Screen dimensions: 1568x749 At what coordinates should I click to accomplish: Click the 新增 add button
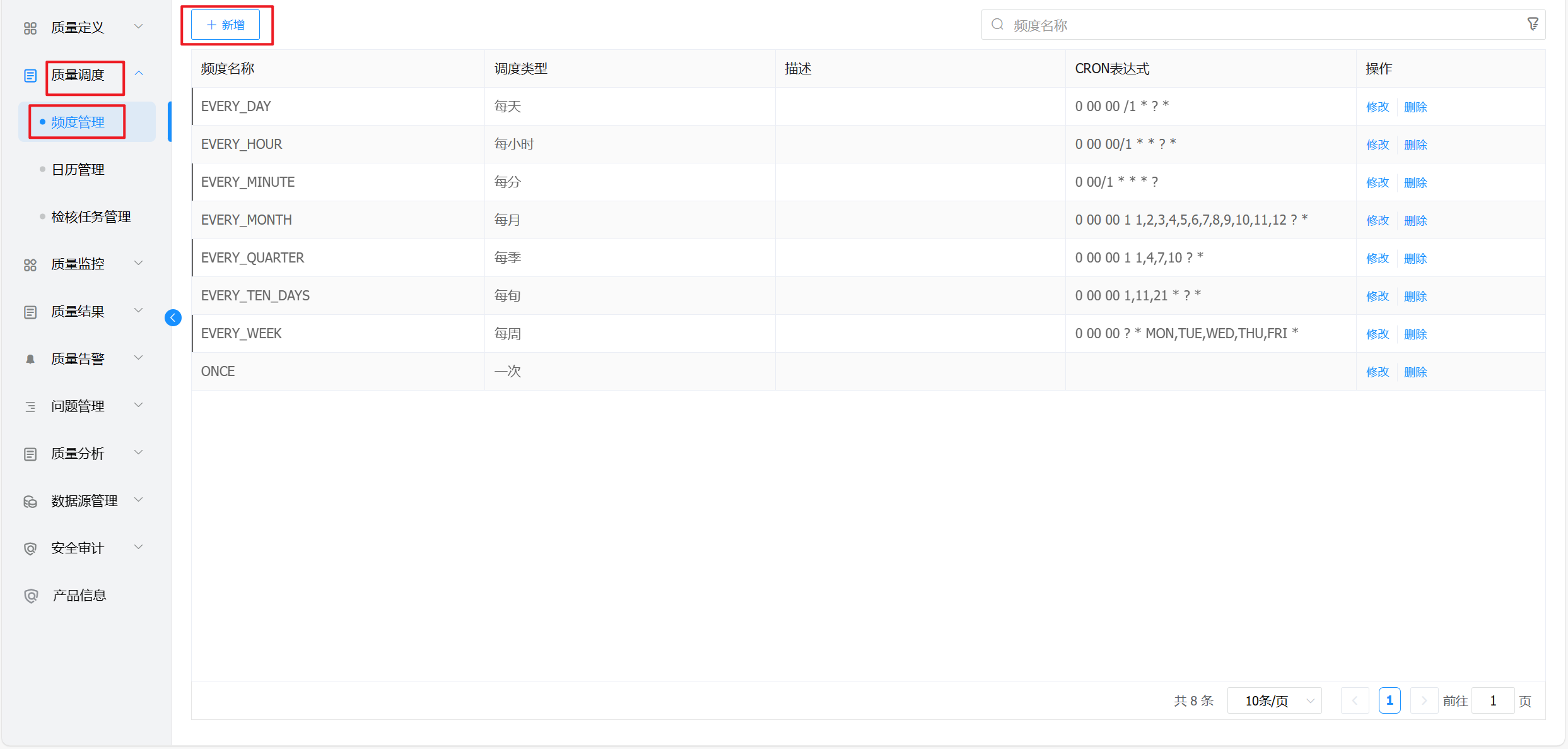pos(226,25)
